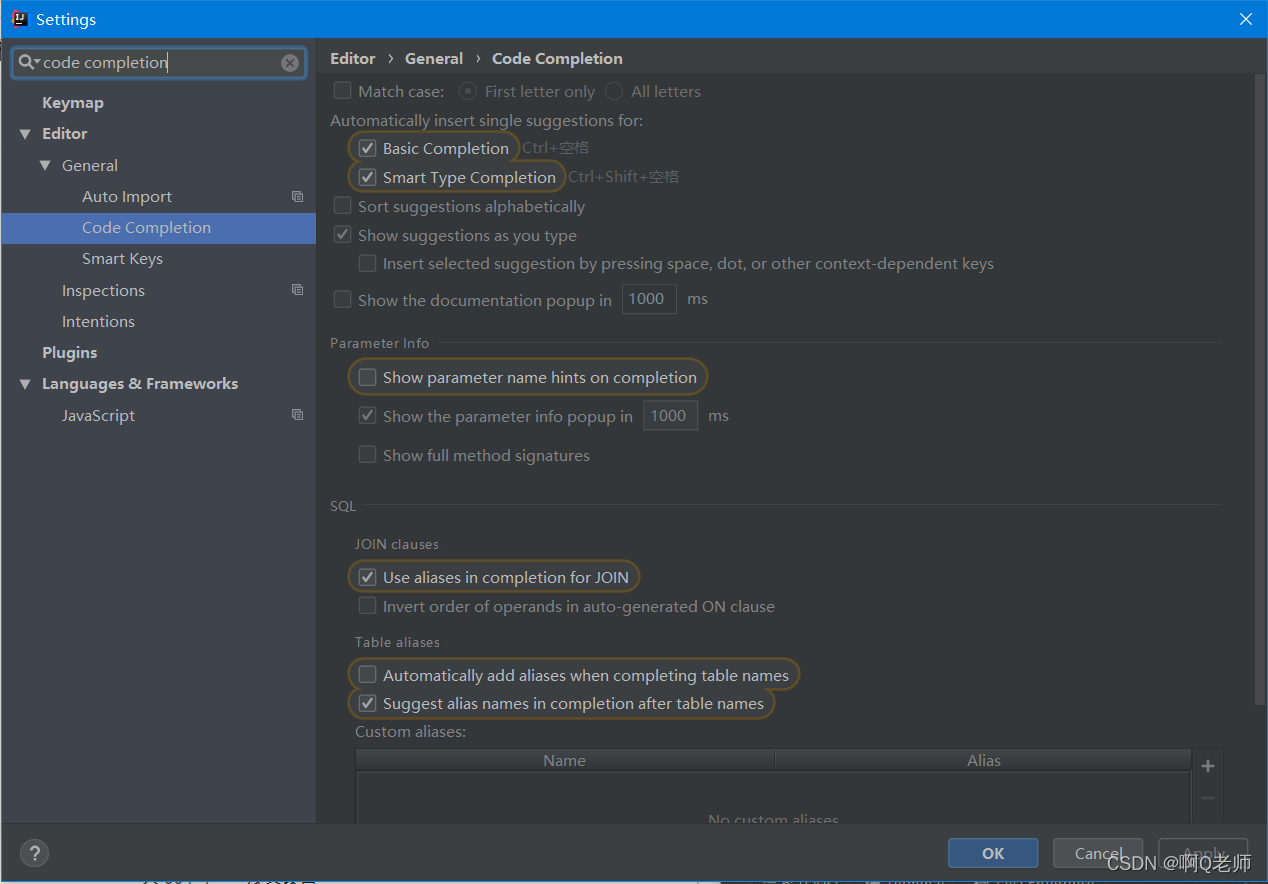This screenshot has height=884, width=1268.
Task: Open the Intentions settings page
Action: (x=98, y=322)
